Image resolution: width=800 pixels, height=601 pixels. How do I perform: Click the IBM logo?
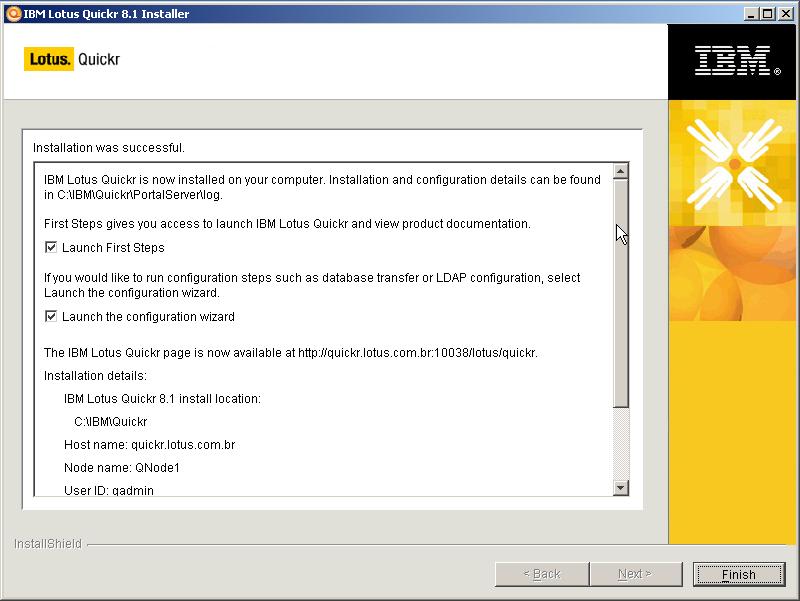[737, 61]
